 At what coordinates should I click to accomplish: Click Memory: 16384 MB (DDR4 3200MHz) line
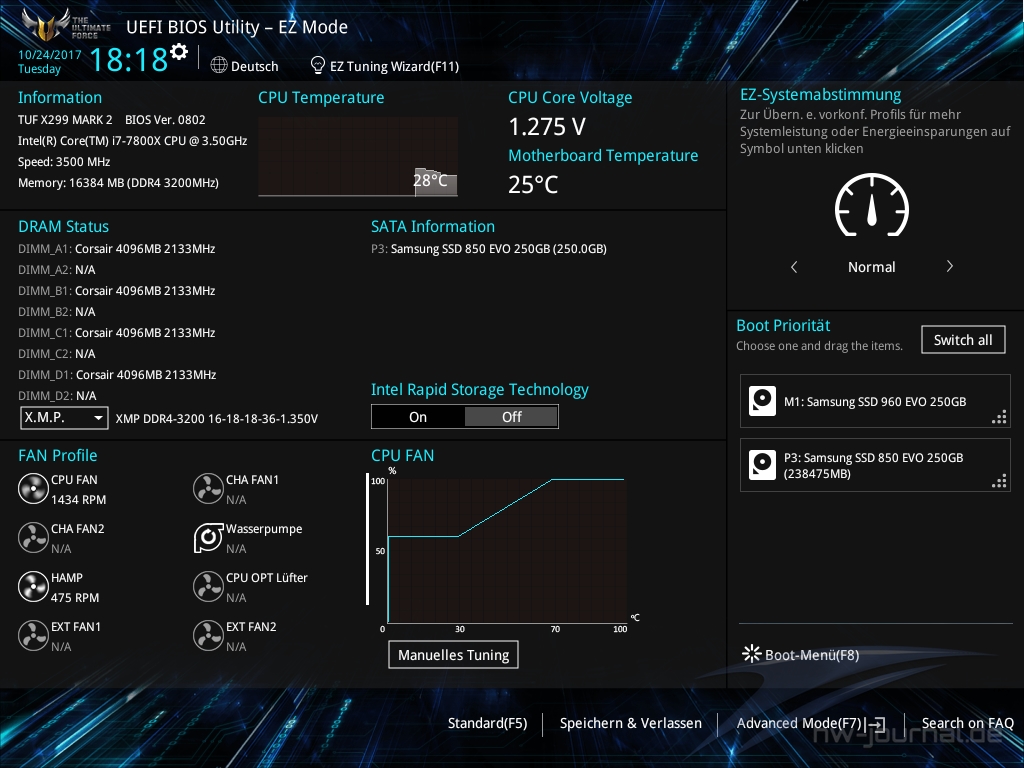[118, 183]
